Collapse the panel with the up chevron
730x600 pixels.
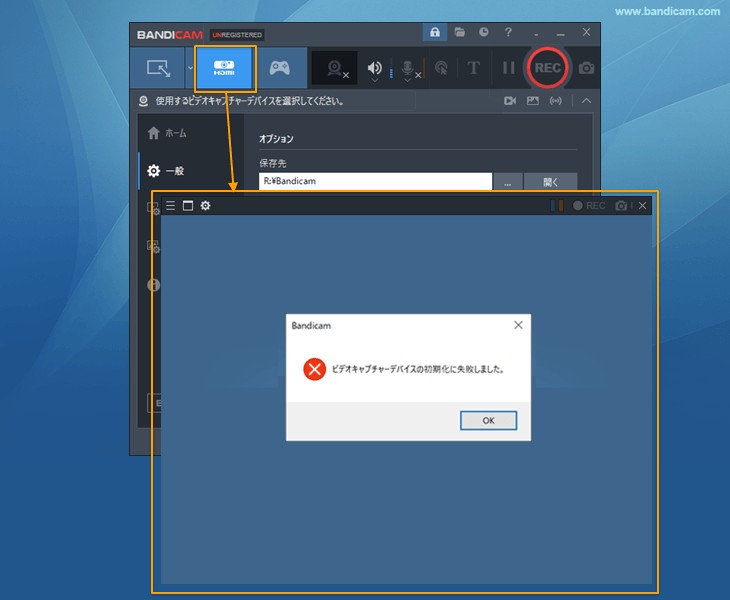pyautogui.click(x=586, y=101)
